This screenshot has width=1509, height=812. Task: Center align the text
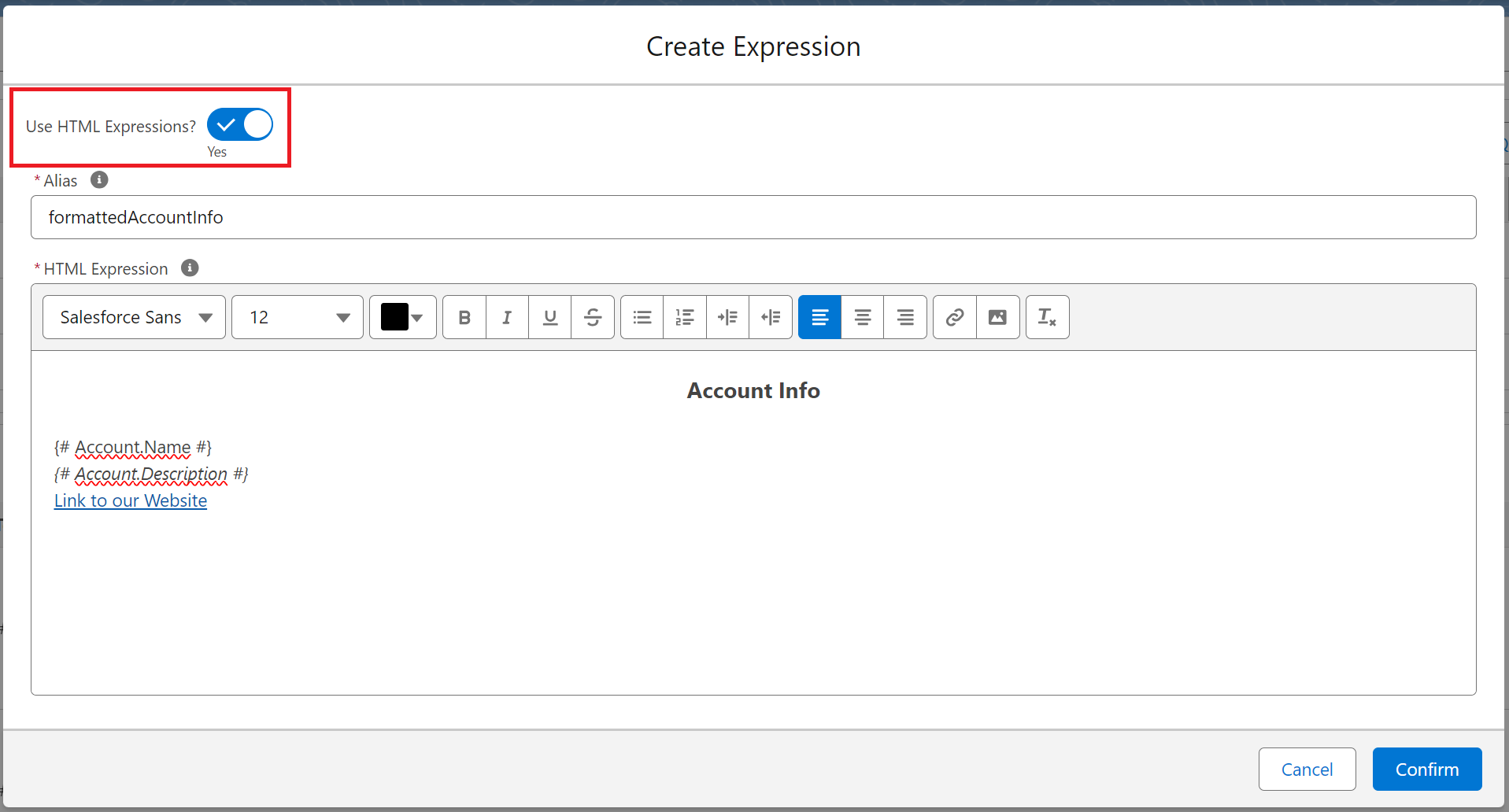(x=863, y=317)
